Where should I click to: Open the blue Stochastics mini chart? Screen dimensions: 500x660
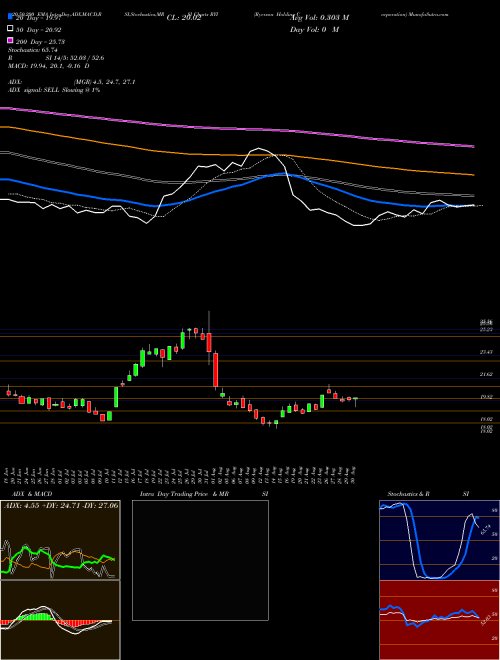[x=439, y=540]
